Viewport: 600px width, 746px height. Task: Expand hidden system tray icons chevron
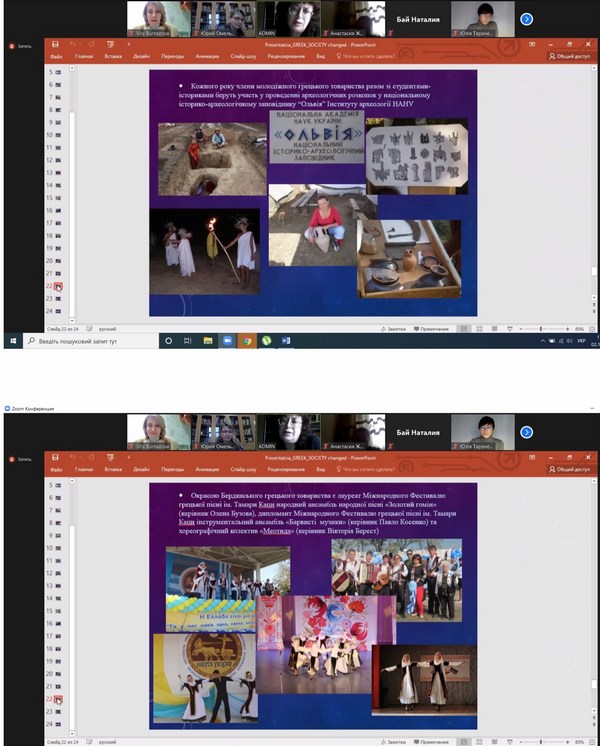pos(543,341)
